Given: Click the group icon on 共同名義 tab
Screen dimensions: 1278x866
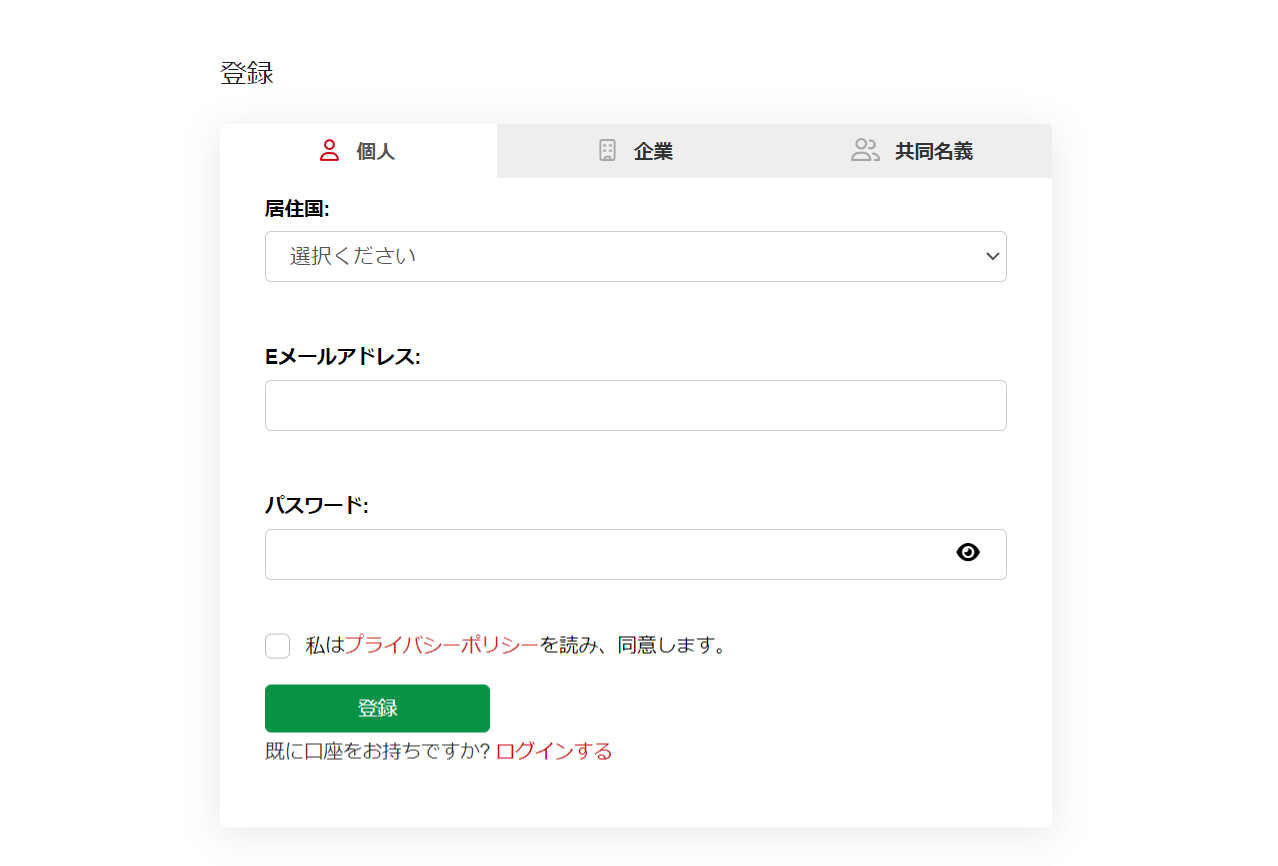Looking at the screenshot, I should [865, 150].
